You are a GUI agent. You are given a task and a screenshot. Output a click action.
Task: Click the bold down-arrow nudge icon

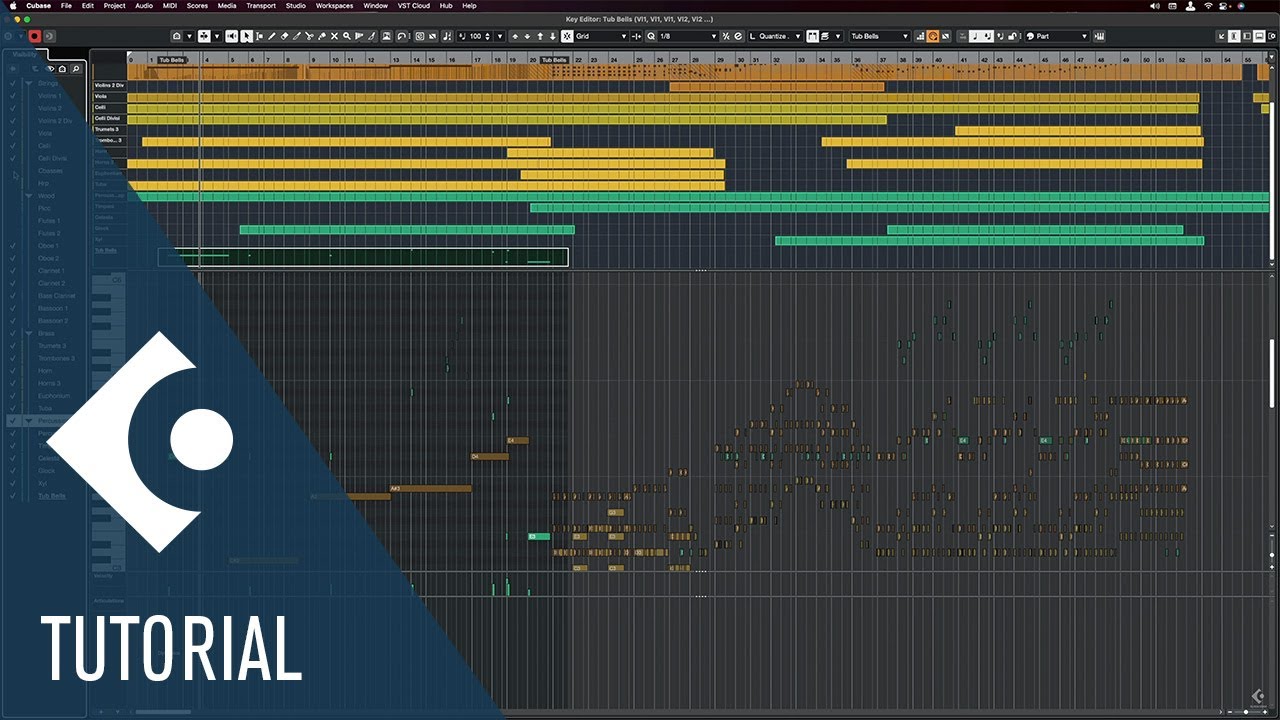553,36
